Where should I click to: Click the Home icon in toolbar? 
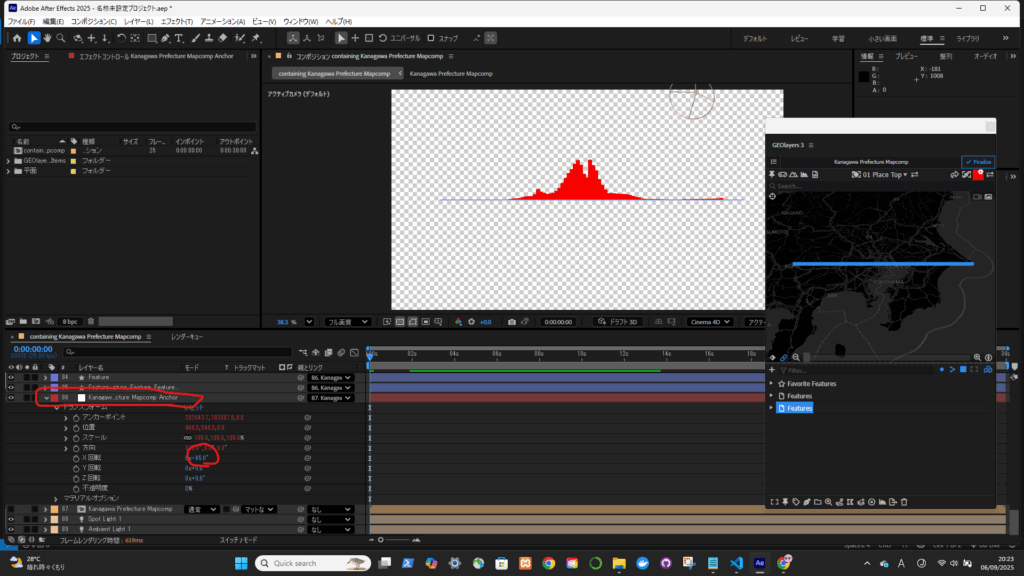point(16,38)
